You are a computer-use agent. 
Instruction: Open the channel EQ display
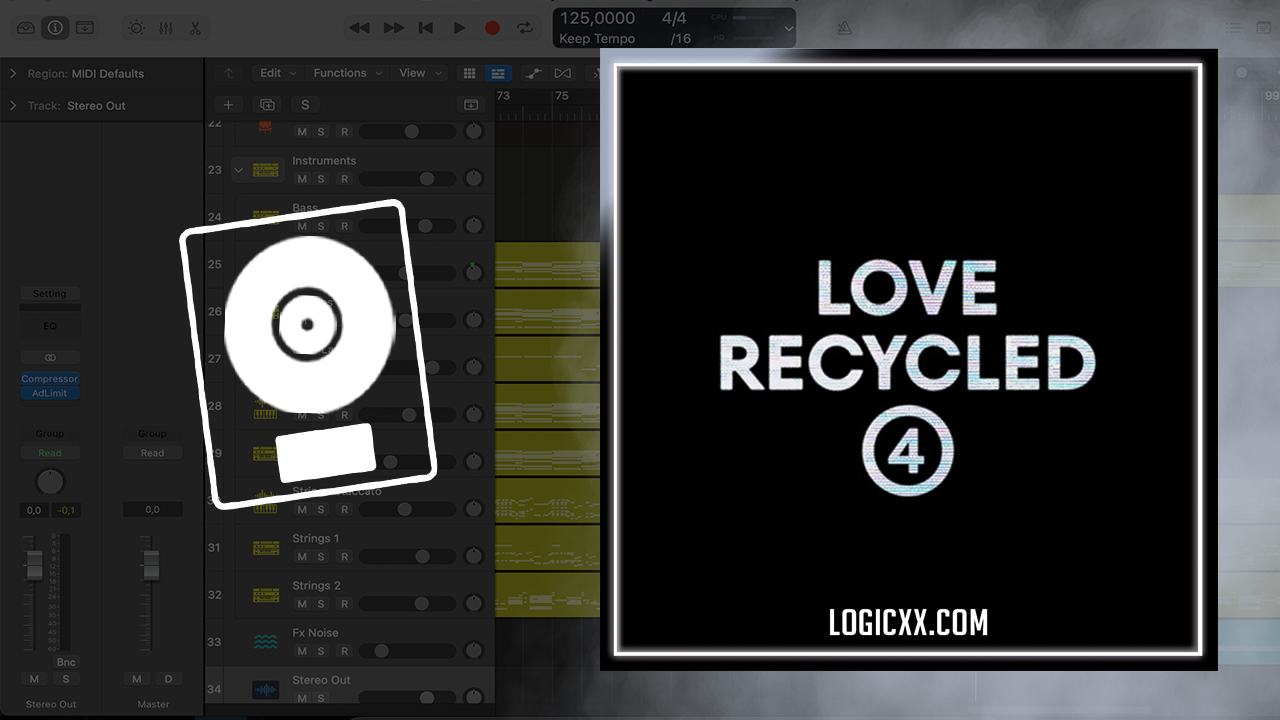pyautogui.click(x=50, y=326)
